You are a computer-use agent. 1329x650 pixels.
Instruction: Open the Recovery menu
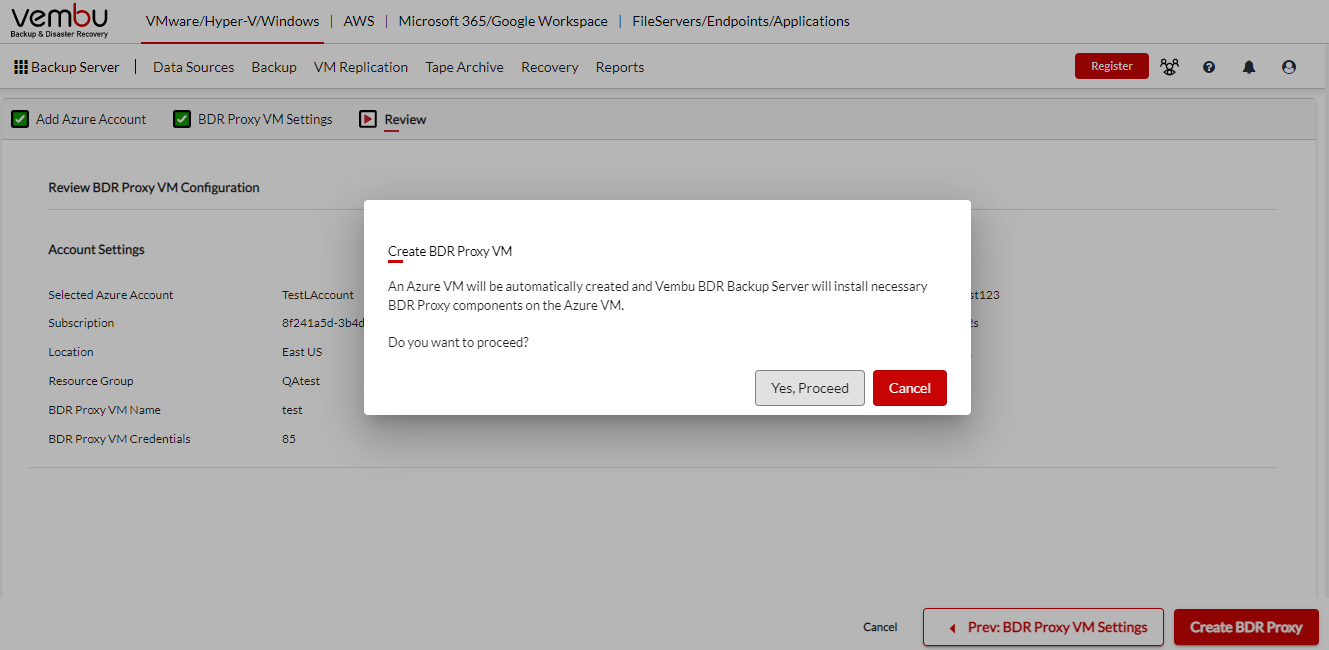pos(550,67)
